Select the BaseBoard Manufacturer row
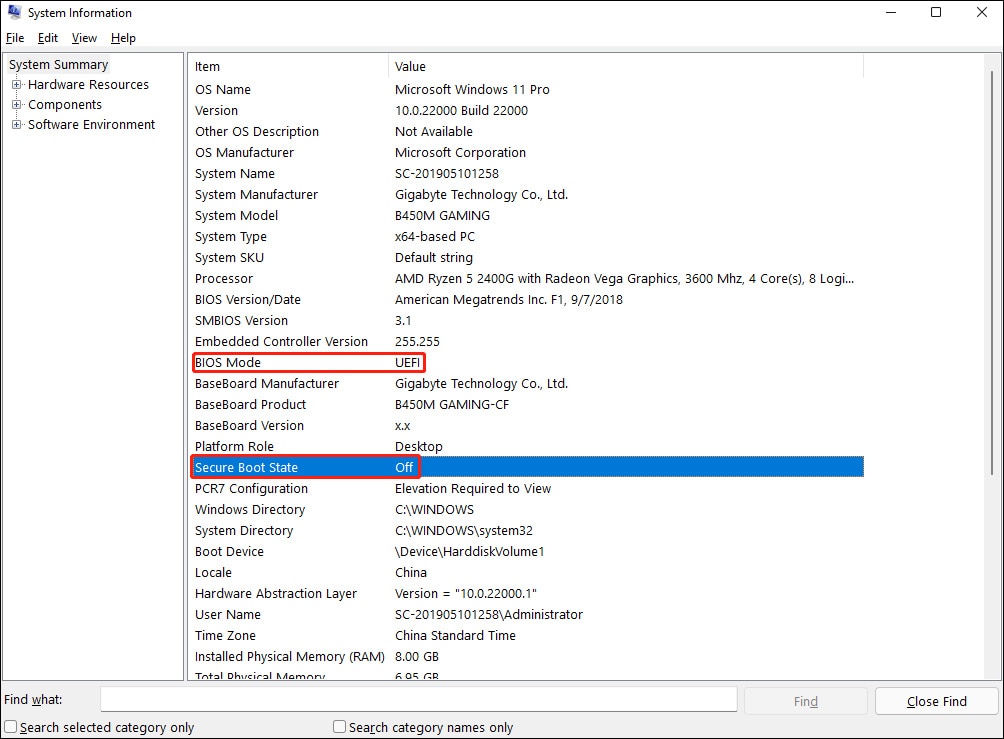This screenshot has width=1004, height=739. 527,384
